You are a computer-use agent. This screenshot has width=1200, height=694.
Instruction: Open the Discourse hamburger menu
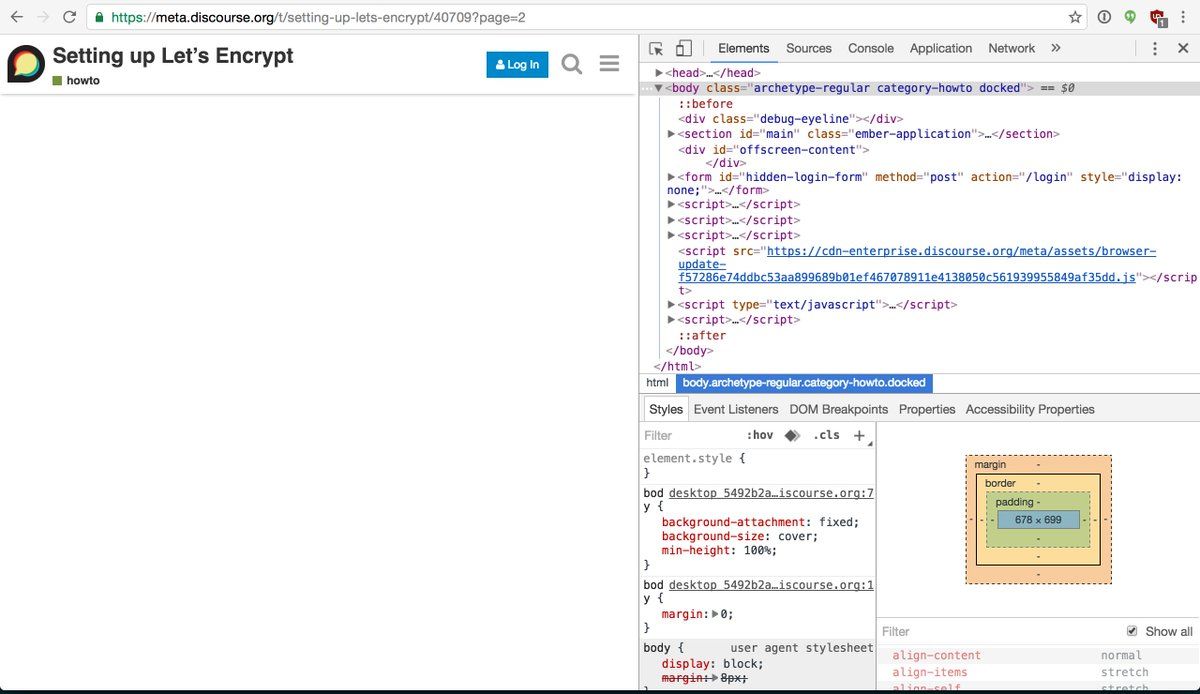coord(609,64)
